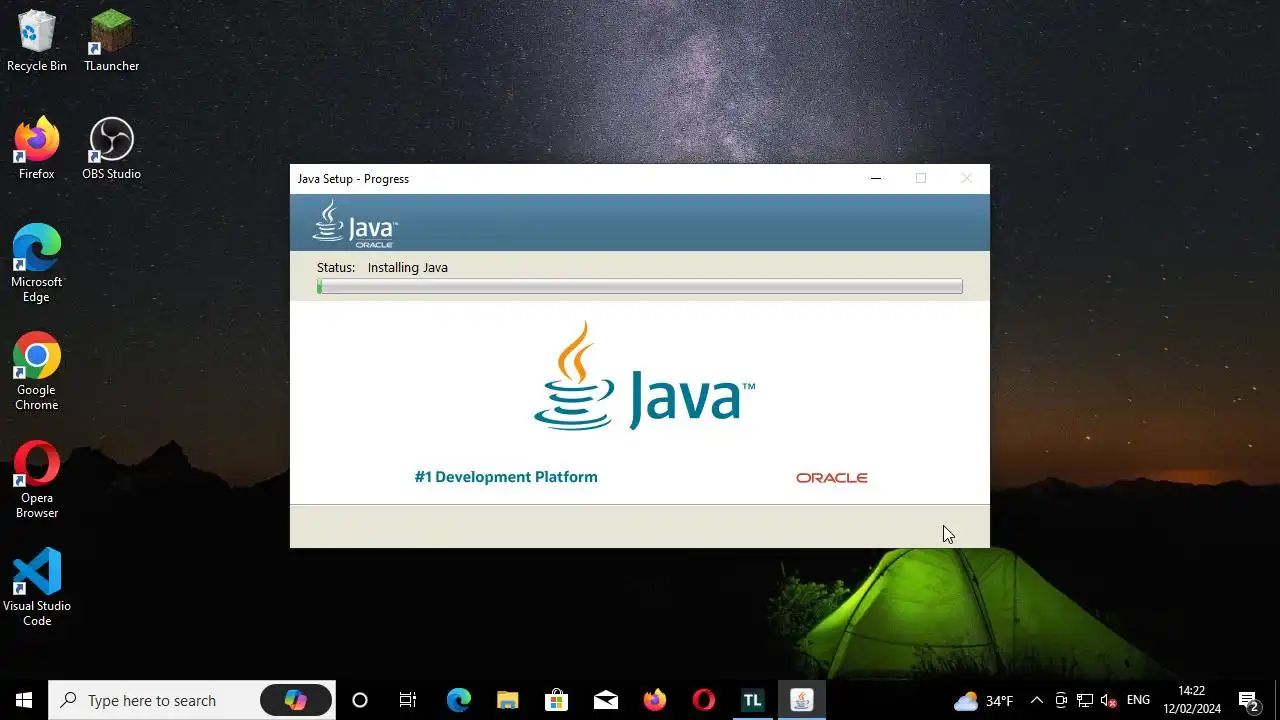The width and height of the screenshot is (1280, 720).
Task: Open Microsoft Edge from the taskbar
Action: (458, 700)
